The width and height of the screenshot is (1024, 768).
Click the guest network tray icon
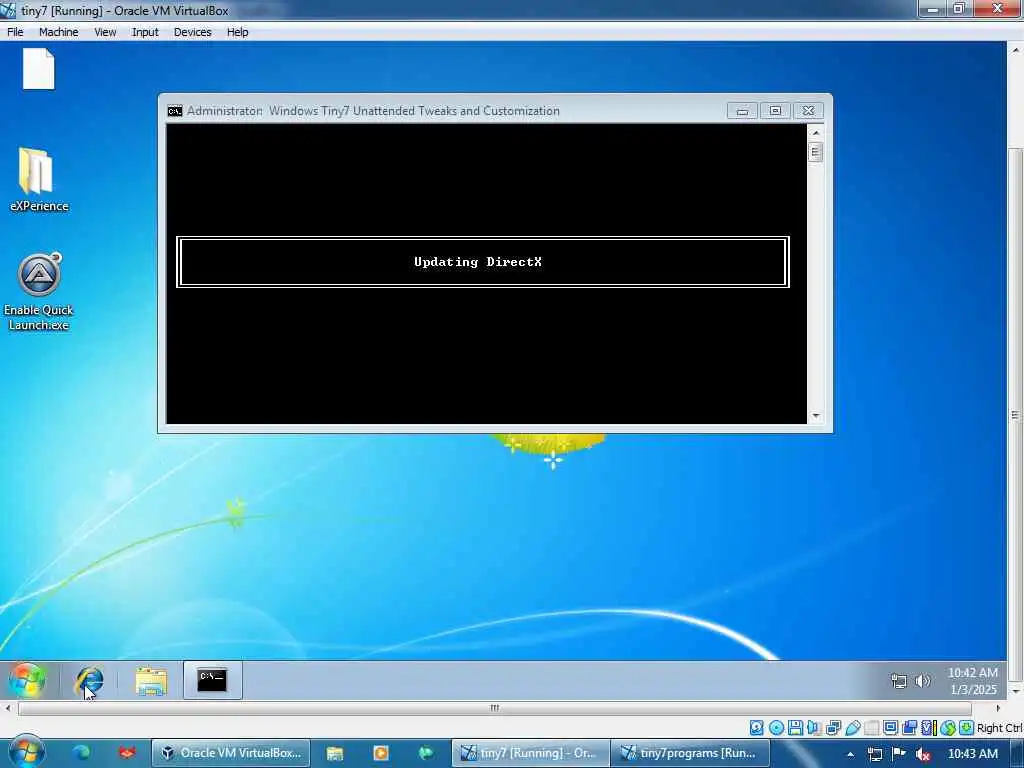point(899,681)
